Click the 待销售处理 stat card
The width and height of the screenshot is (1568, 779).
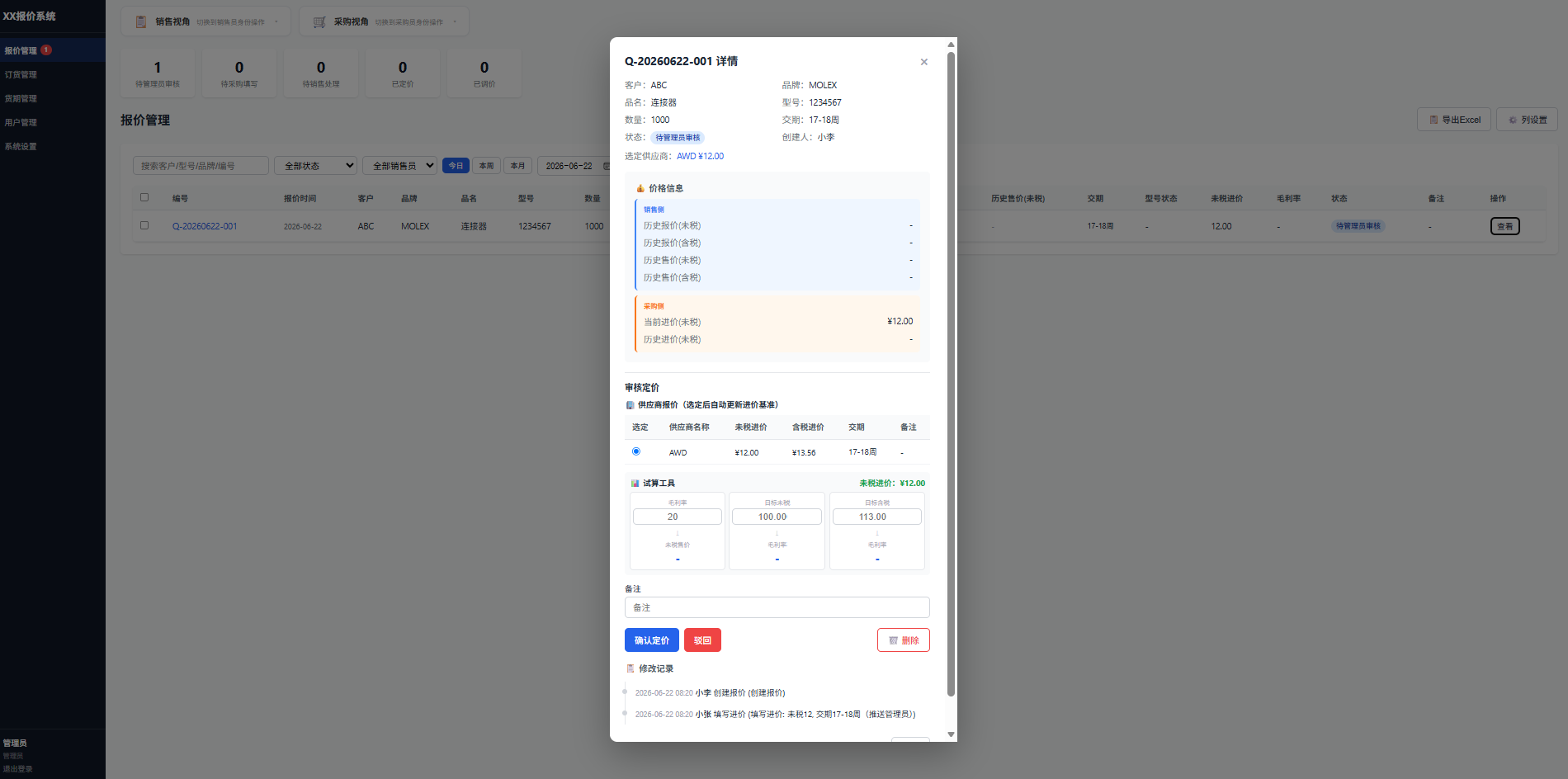[321, 73]
